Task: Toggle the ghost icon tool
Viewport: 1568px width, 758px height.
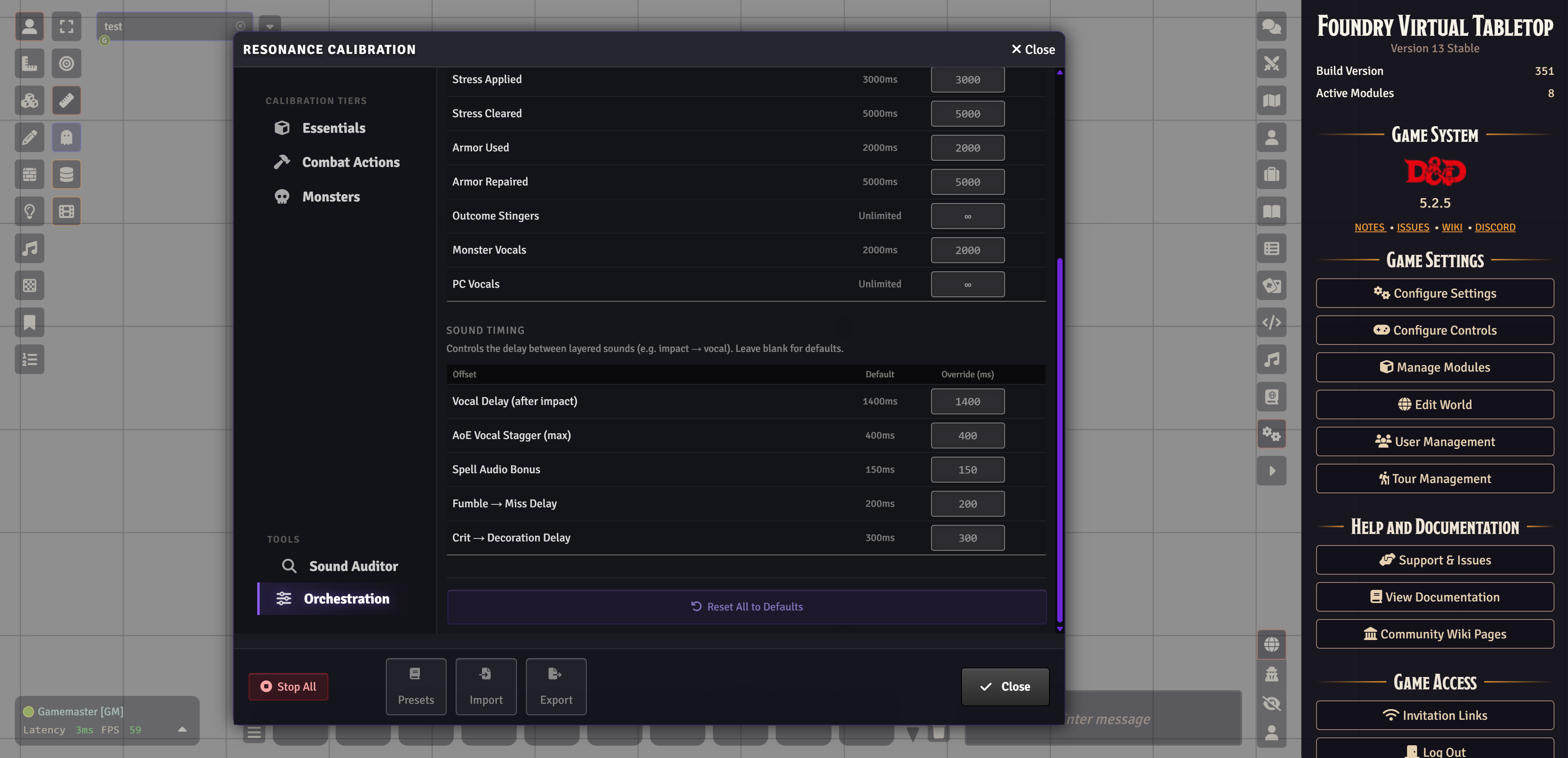Action: pos(66,138)
